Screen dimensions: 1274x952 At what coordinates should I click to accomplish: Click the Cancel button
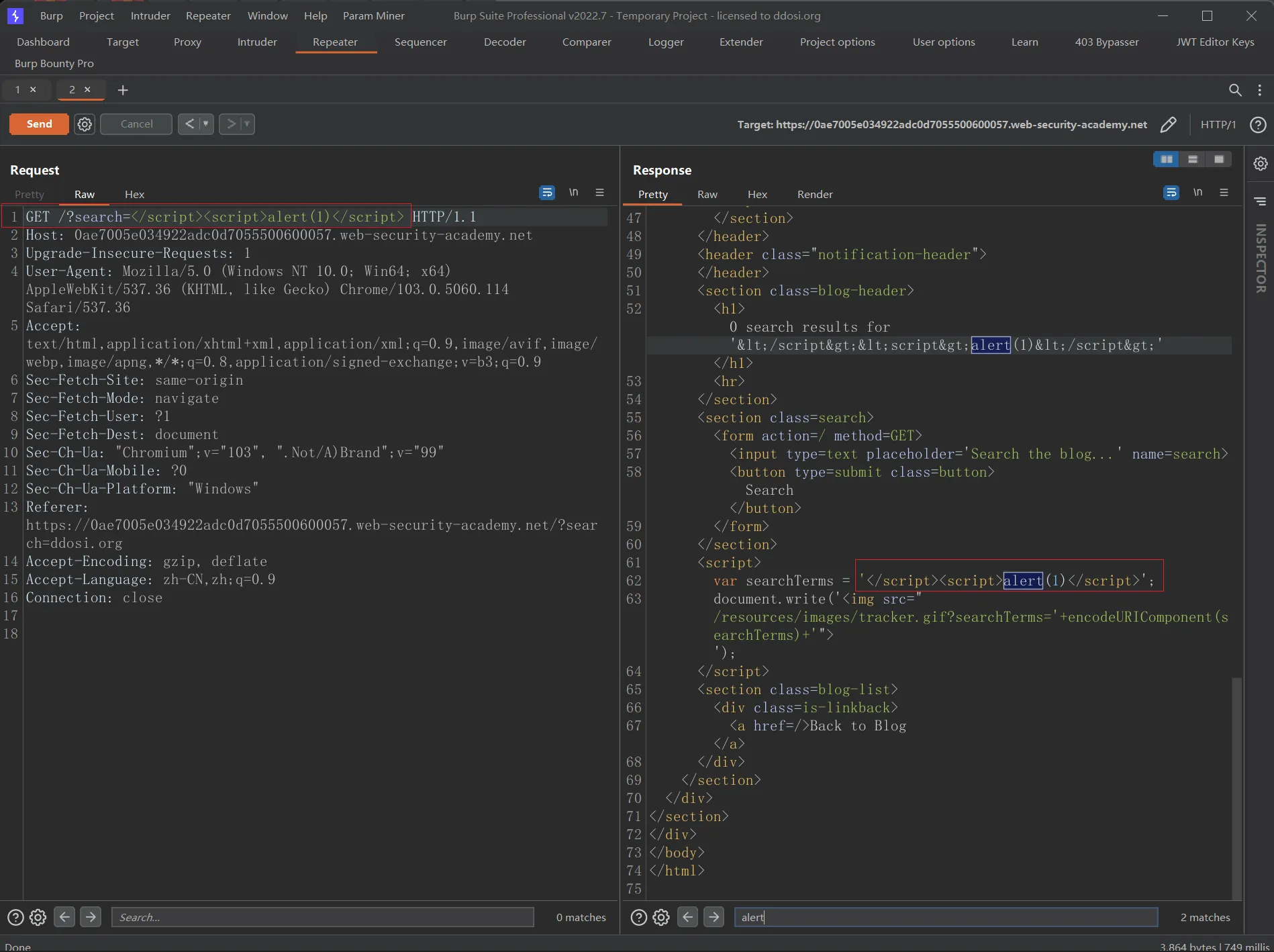pos(136,124)
